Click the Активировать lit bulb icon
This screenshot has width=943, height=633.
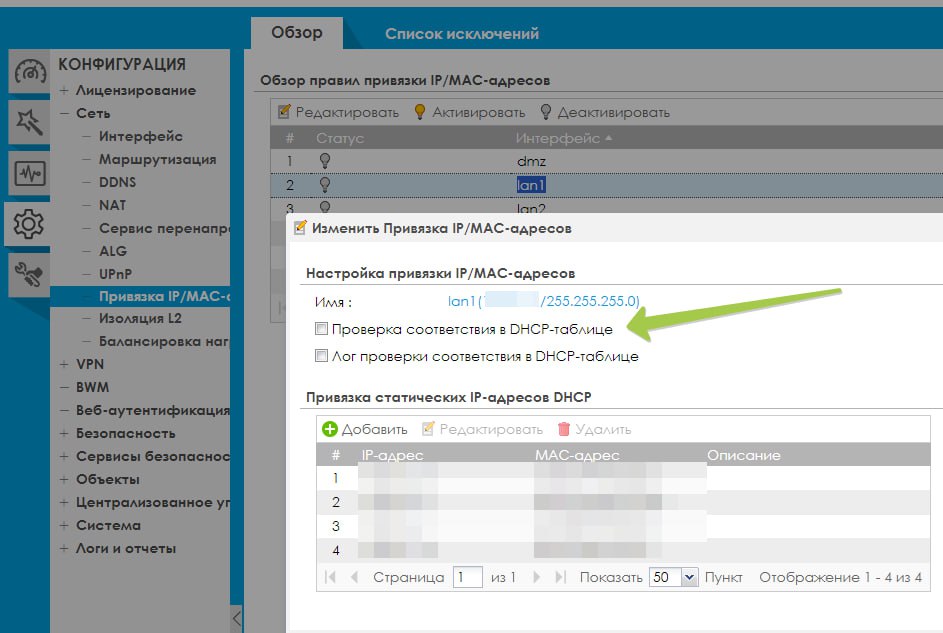coord(420,112)
